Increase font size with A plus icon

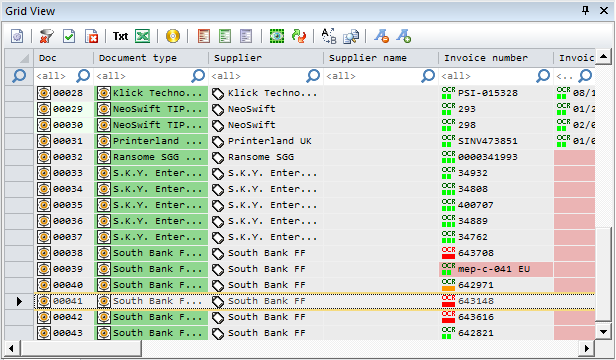click(x=403, y=37)
